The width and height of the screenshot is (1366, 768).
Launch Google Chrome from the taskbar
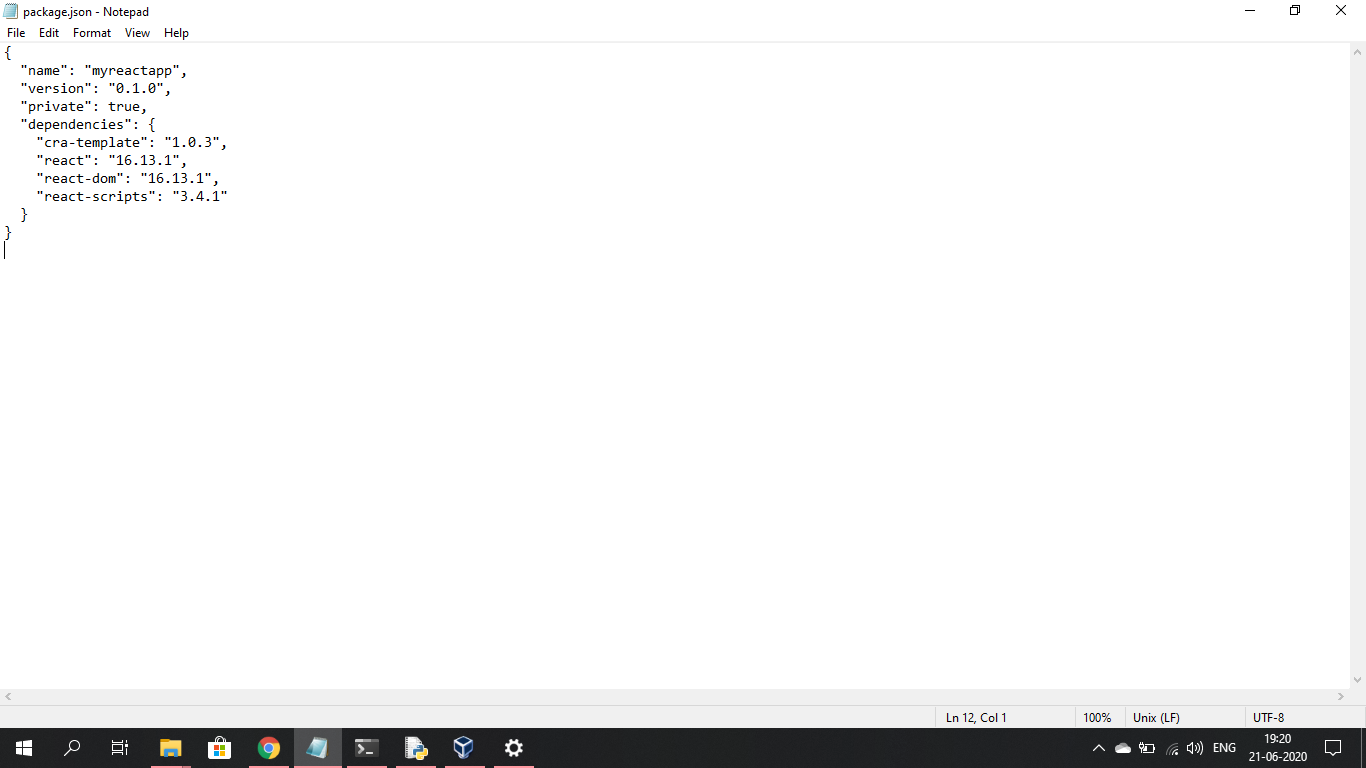pyautogui.click(x=268, y=748)
